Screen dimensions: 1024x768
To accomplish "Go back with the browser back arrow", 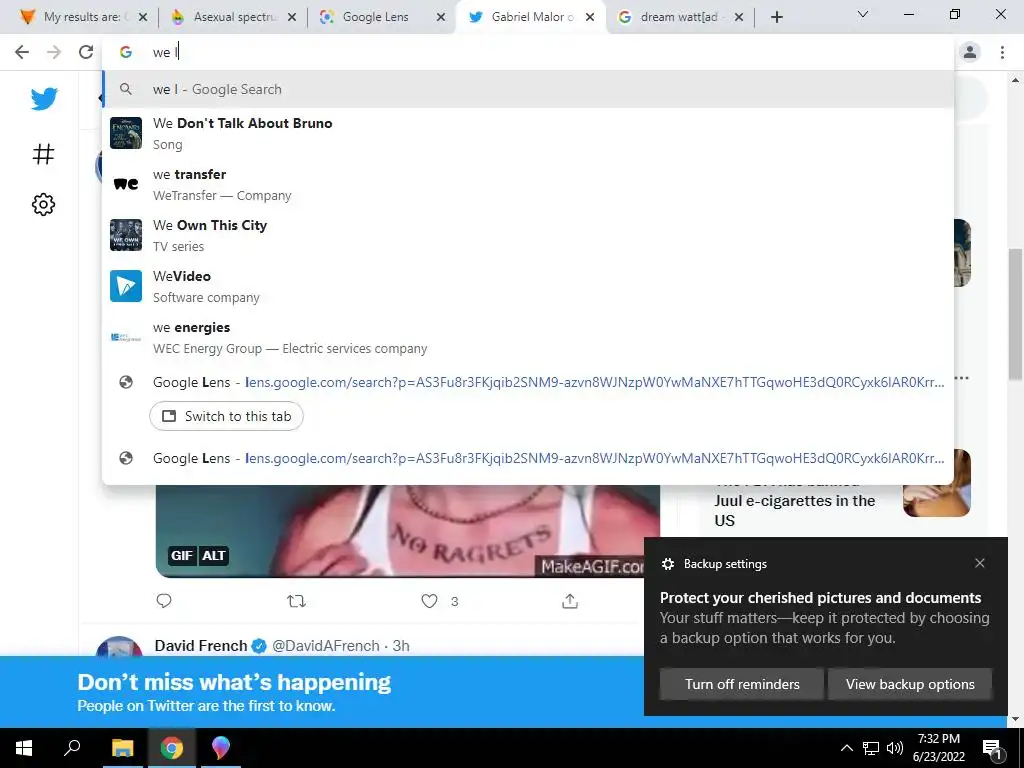I will point(22,52).
